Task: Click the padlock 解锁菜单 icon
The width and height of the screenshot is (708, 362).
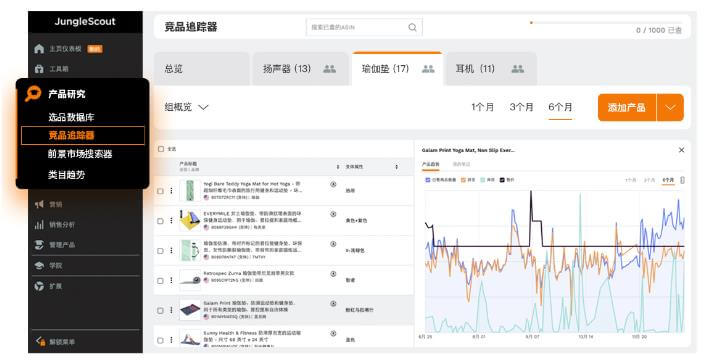Action: pos(40,341)
